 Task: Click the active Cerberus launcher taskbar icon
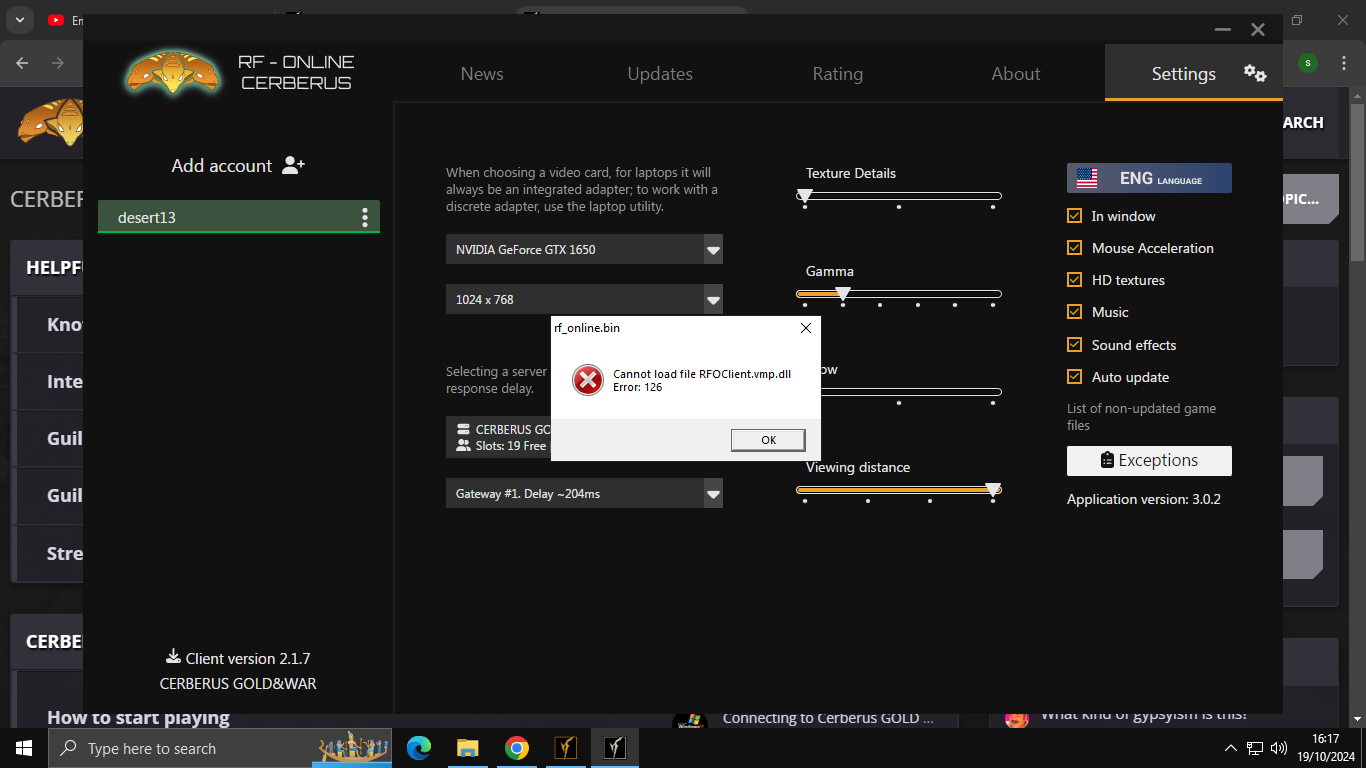pos(614,748)
